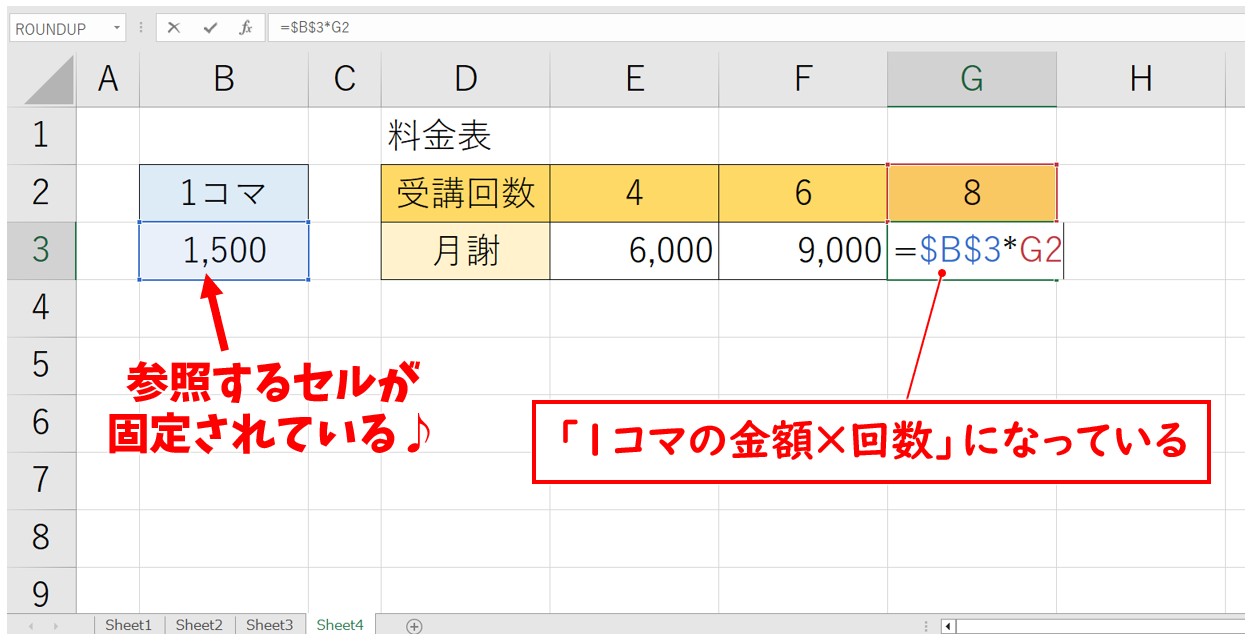This screenshot has height=643, width=1251.
Task: Select row 2 header
Action: point(41,193)
